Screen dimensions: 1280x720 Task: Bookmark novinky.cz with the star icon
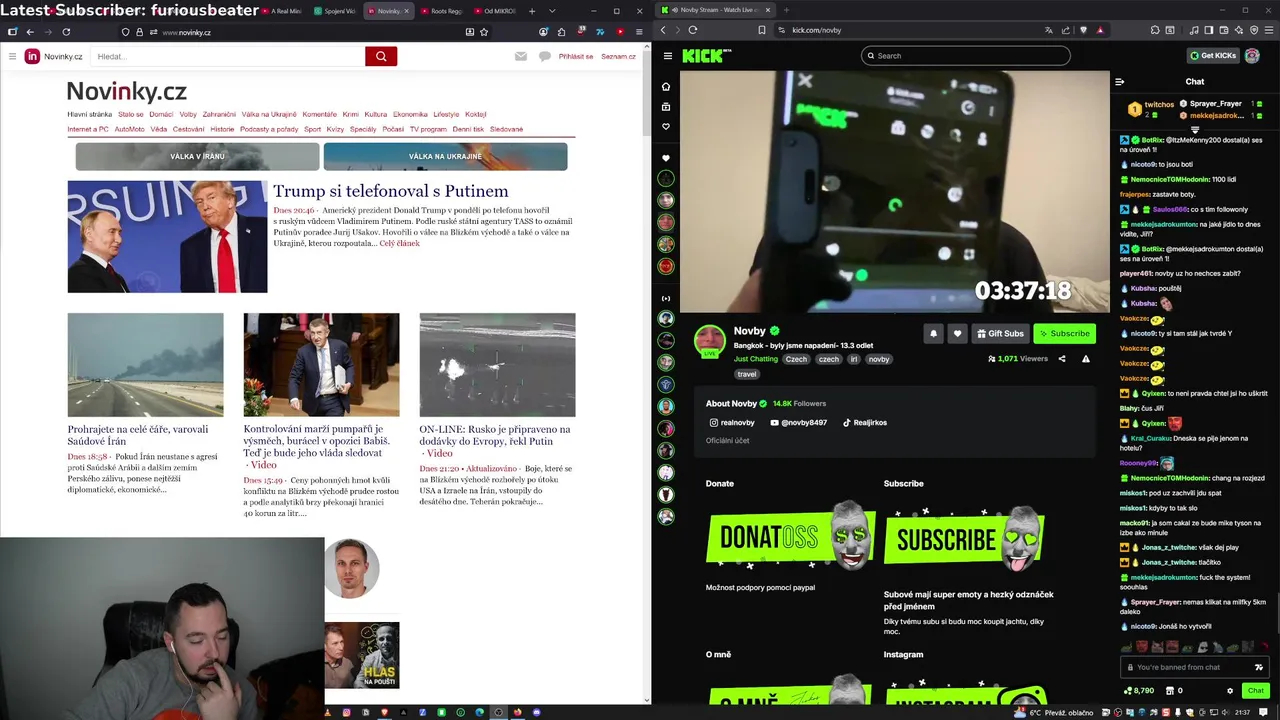(484, 32)
